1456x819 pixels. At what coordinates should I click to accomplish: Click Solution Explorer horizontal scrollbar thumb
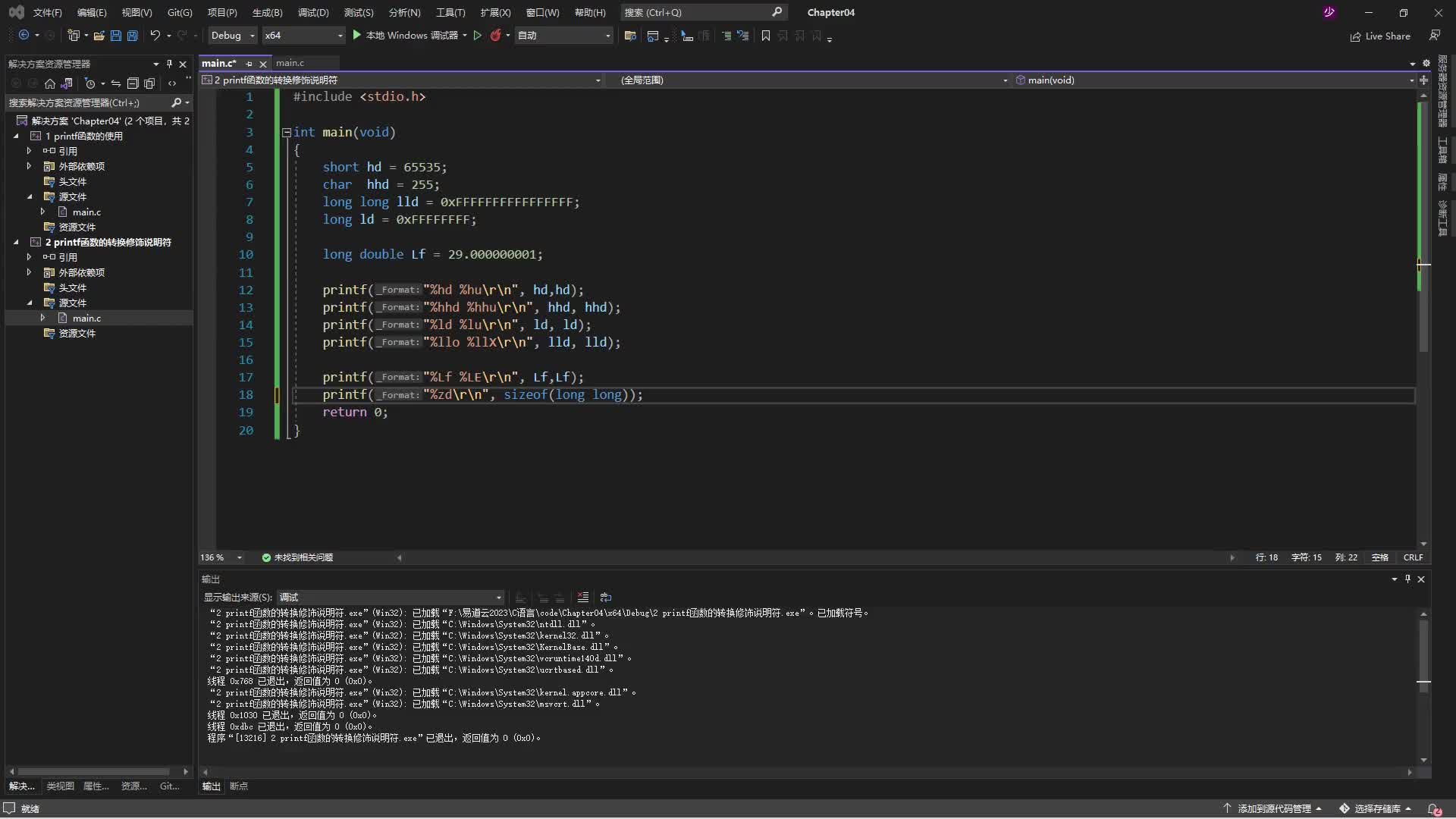point(93,771)
